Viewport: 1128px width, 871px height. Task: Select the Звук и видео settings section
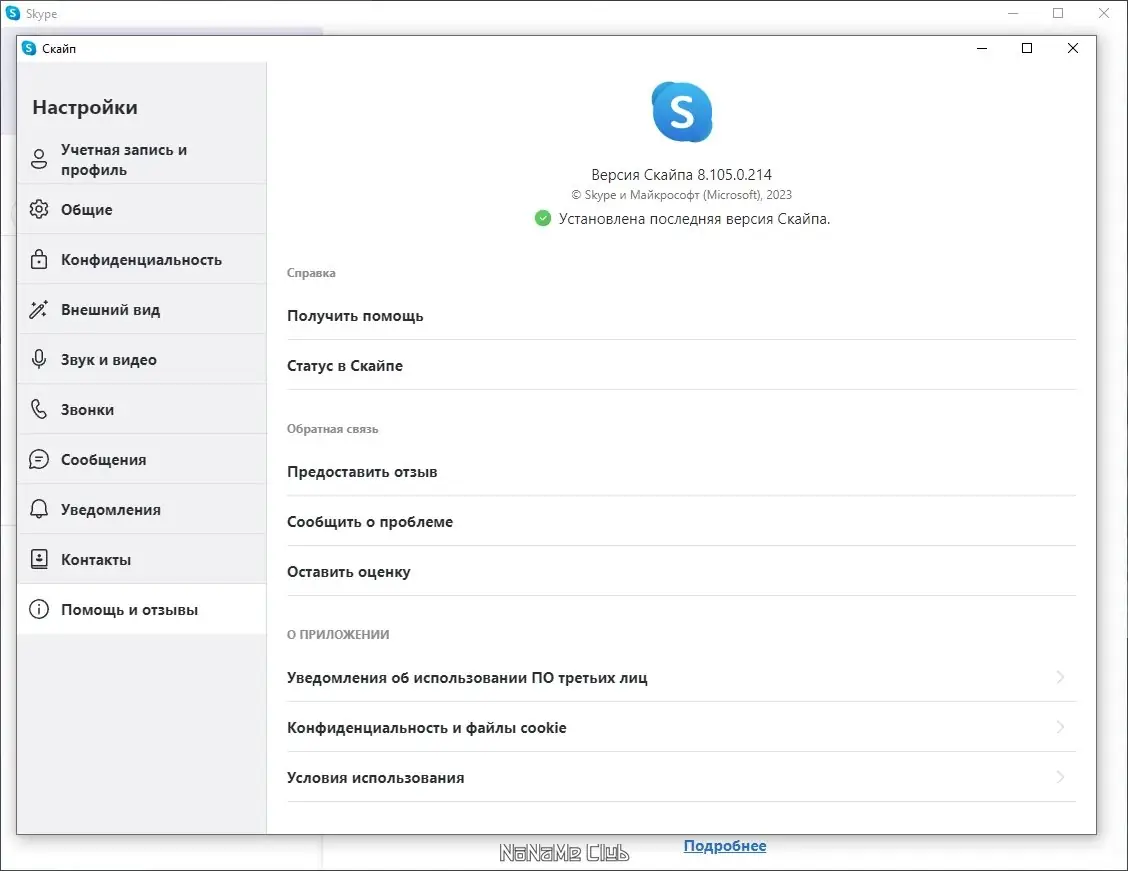pyautogui.click(x=142, y=359)
